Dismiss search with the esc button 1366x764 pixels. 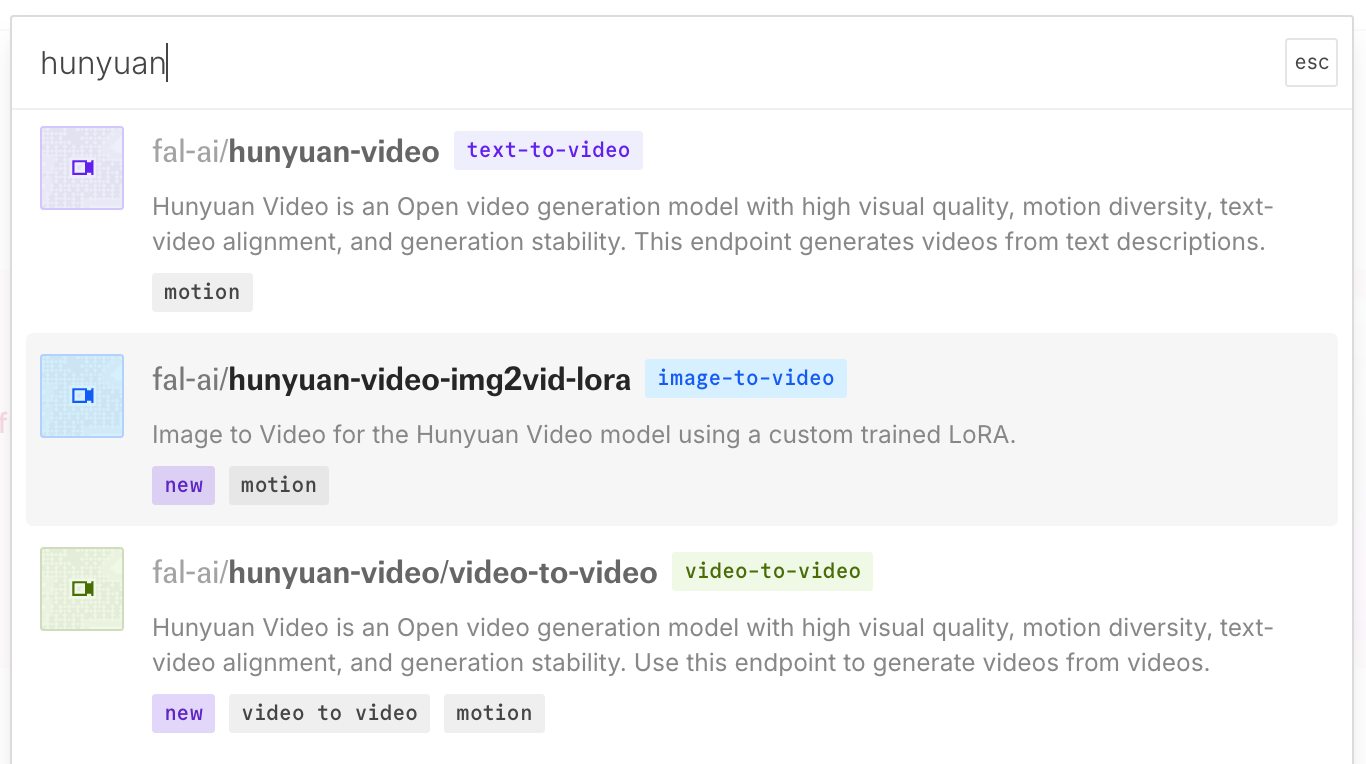[1311, 63]
